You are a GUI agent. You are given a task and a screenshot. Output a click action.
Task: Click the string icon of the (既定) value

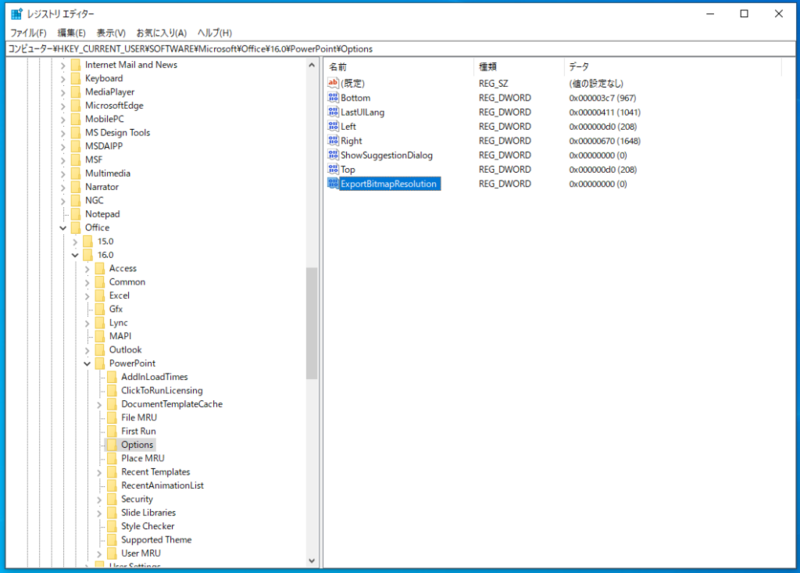click(x=333, y=83)
